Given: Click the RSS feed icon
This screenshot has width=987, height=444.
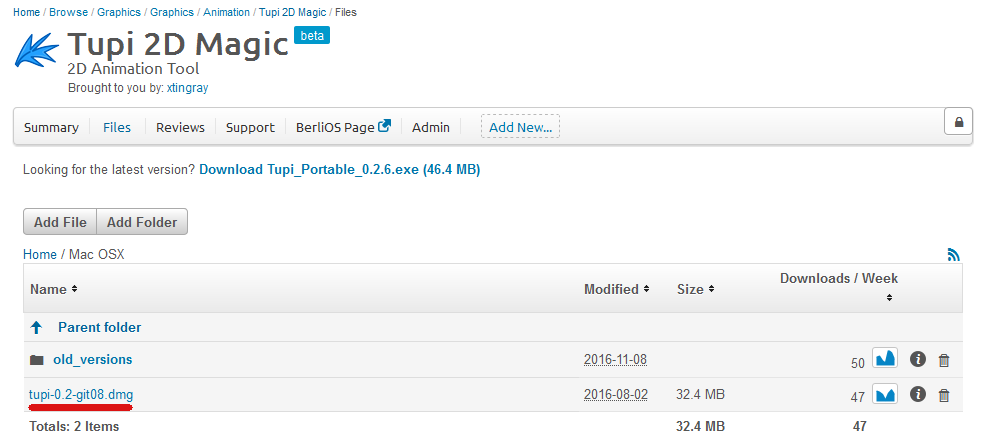Looking at the screenshot, I should click(x=953, y=255).
